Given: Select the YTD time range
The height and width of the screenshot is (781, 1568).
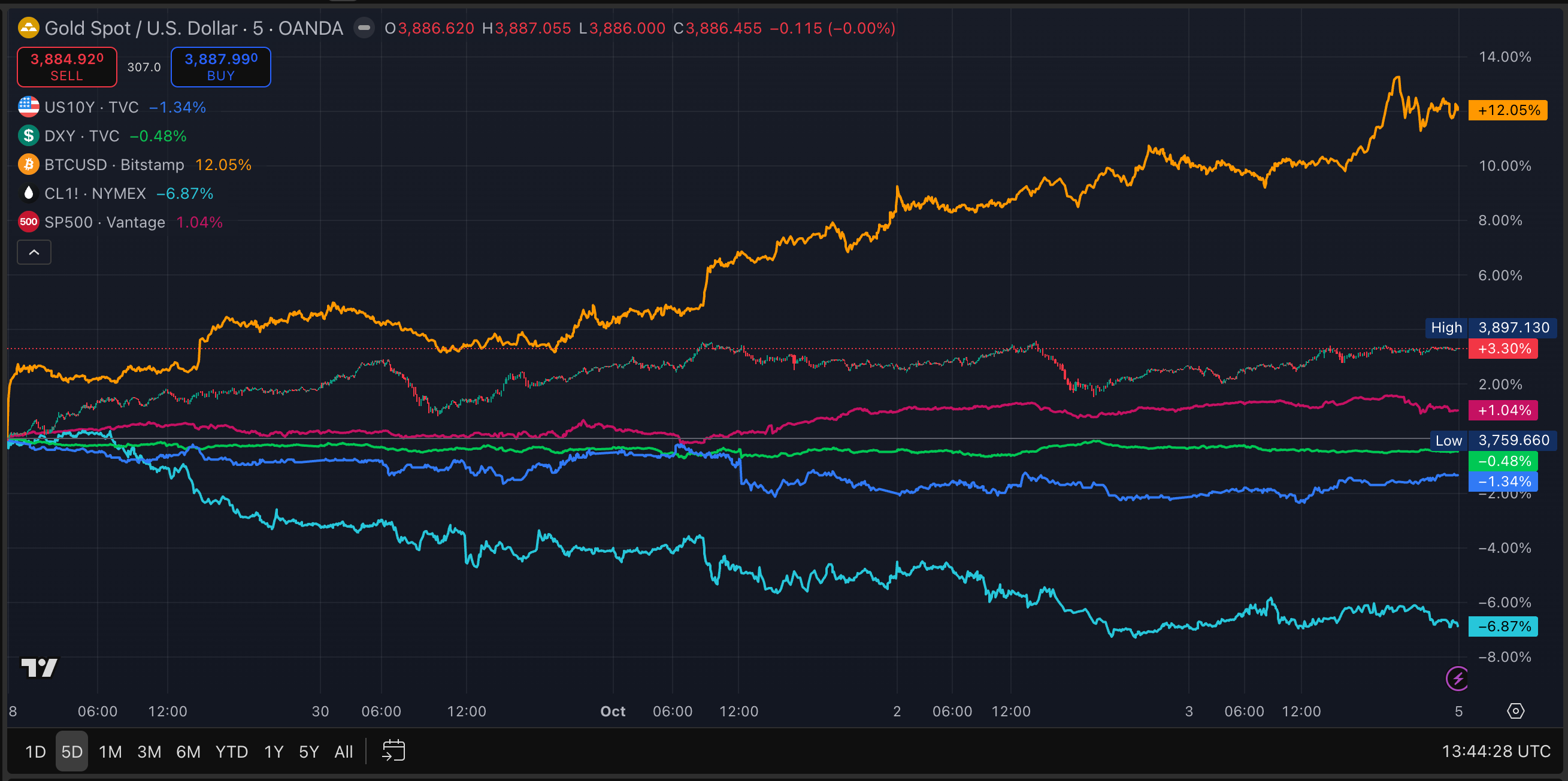Looking at the screenshot, I should coord(231,752).
